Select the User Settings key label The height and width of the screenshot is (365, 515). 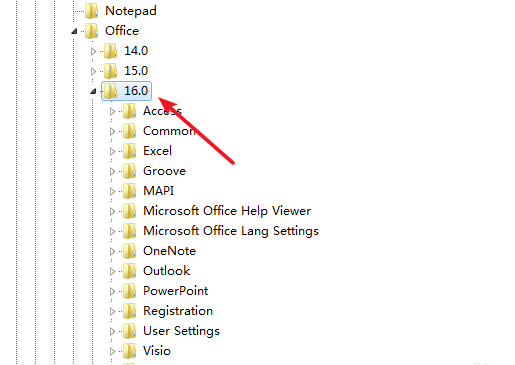(181, 331)
